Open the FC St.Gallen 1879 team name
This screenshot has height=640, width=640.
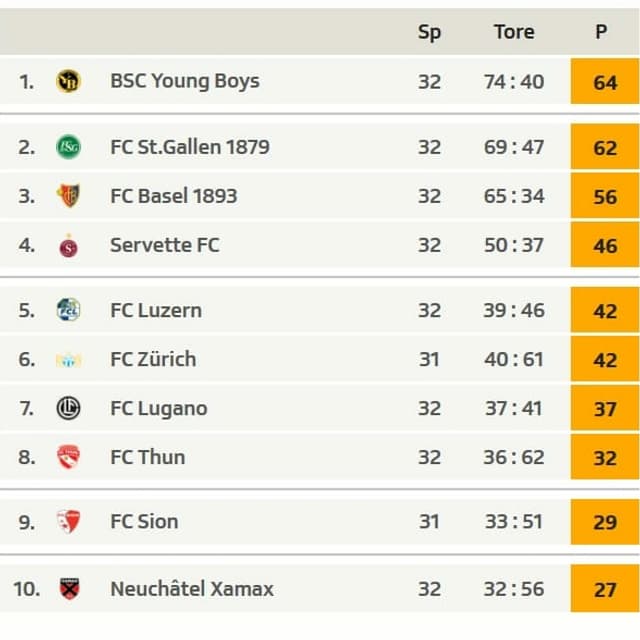189,147
